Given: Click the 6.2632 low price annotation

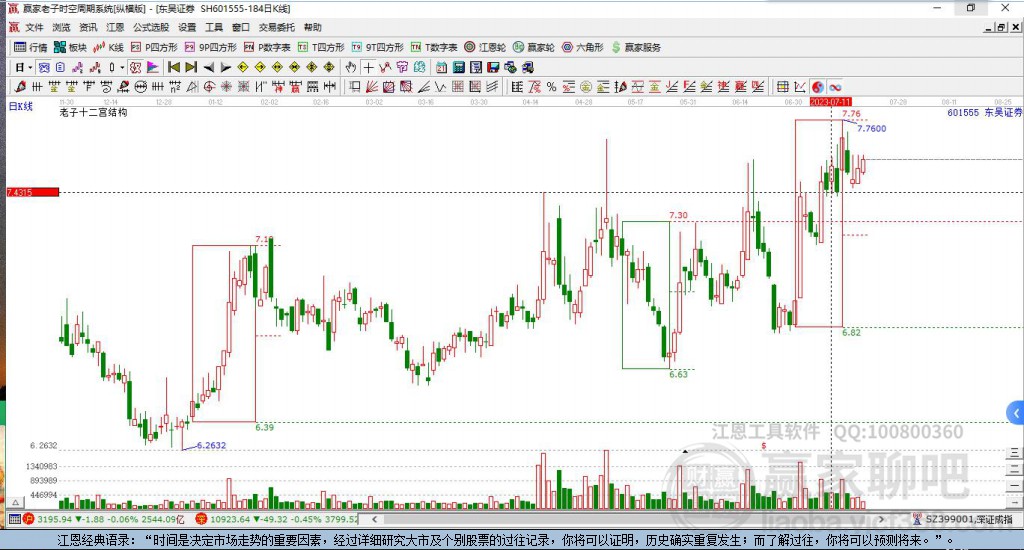Looking at the screenshot, I should pyautogui.click(x=211, y=445).
